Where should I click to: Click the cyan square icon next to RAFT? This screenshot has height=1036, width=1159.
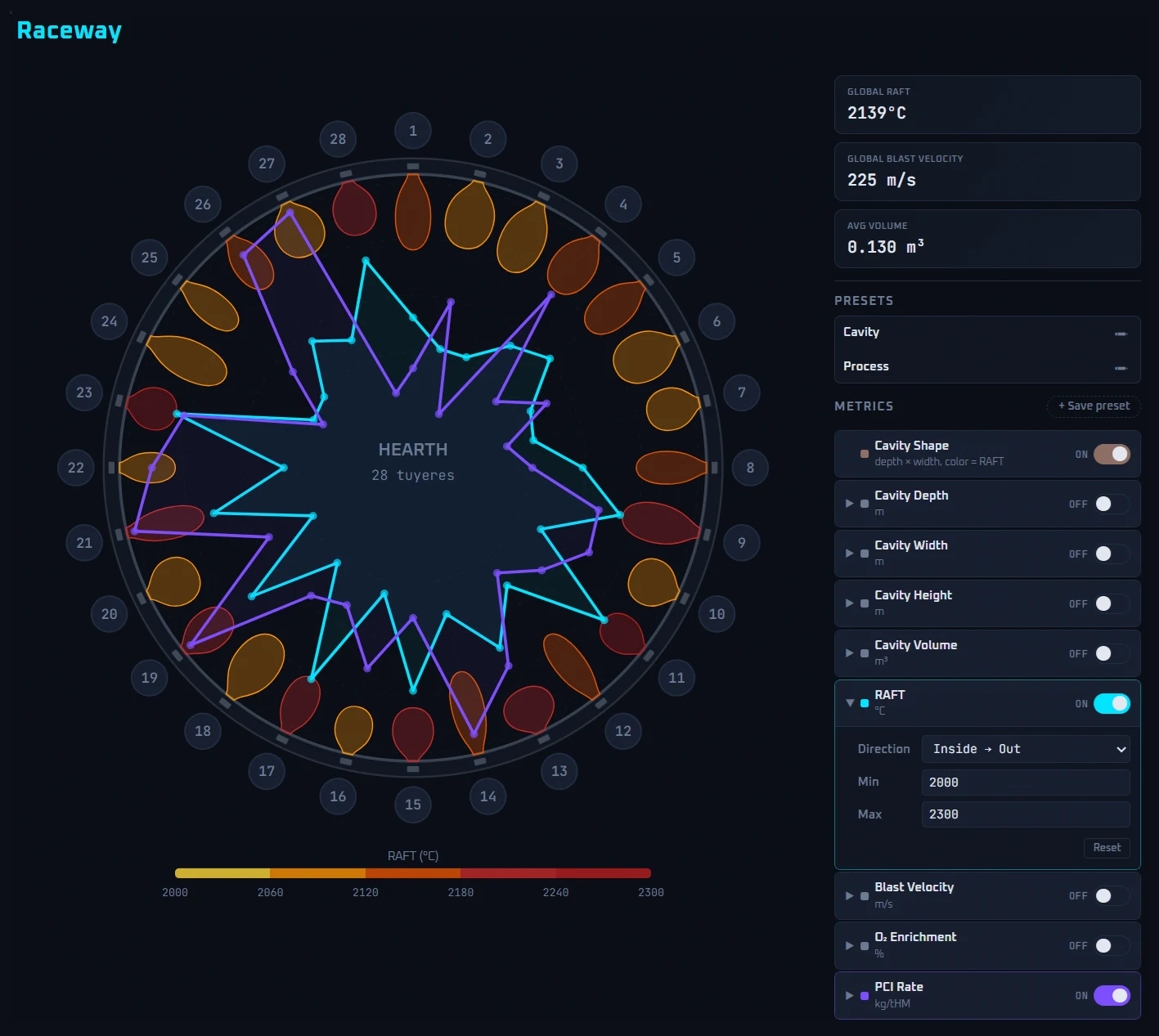pos(864,703)
